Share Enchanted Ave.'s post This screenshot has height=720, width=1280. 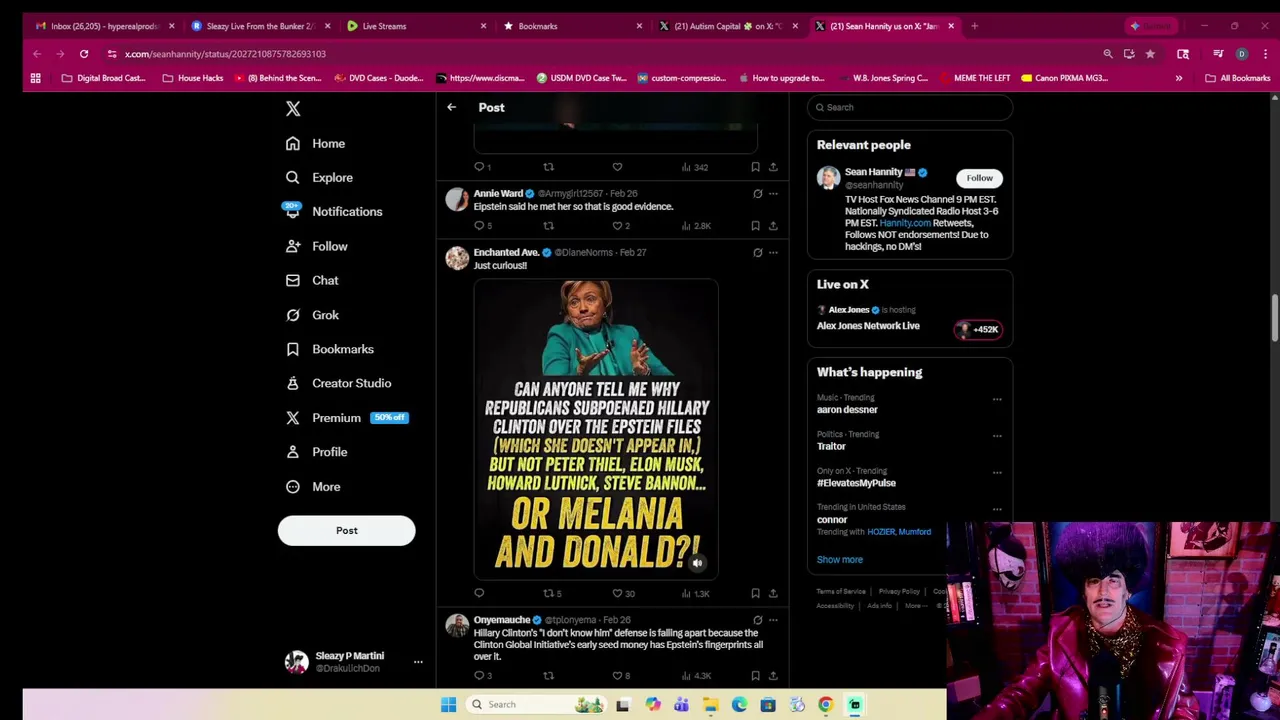click(x=773, y=594)
